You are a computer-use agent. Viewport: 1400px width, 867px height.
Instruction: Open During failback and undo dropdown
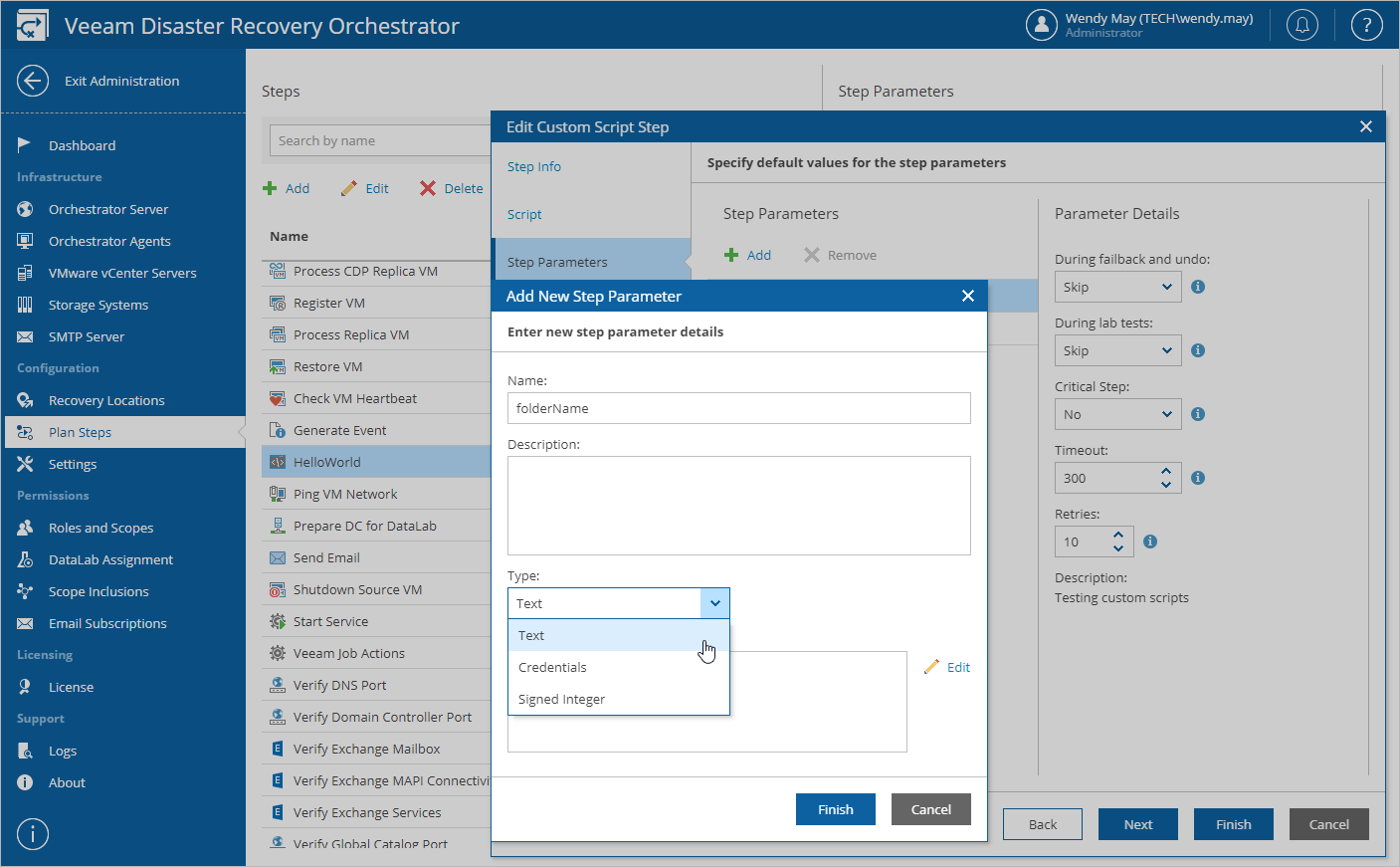(1118, 287)
